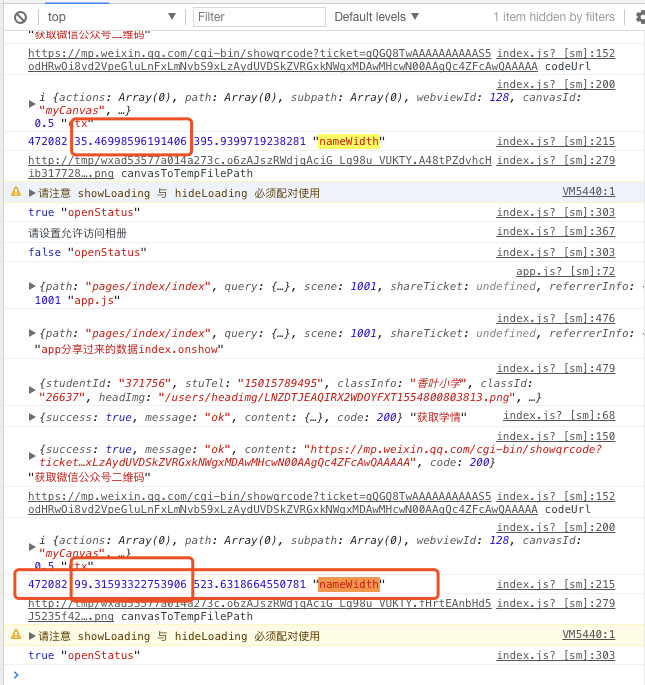
Task: Select the logged value 395.9399719238281
Action: click(250, 141)
